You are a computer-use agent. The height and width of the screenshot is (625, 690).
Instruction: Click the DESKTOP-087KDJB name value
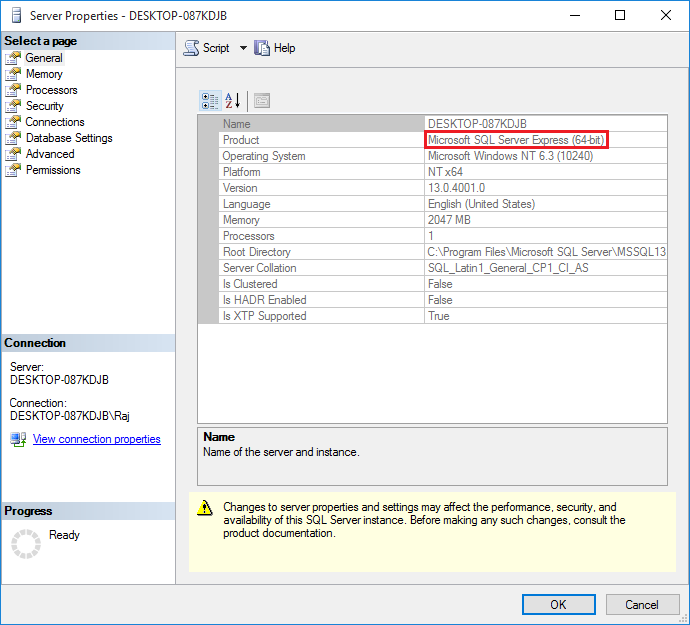click(477, 124)
